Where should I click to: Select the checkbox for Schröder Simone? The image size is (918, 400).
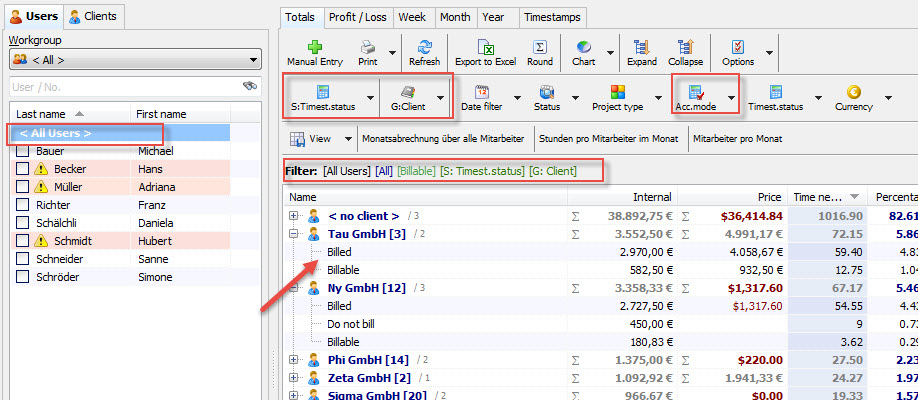(22, 277)
